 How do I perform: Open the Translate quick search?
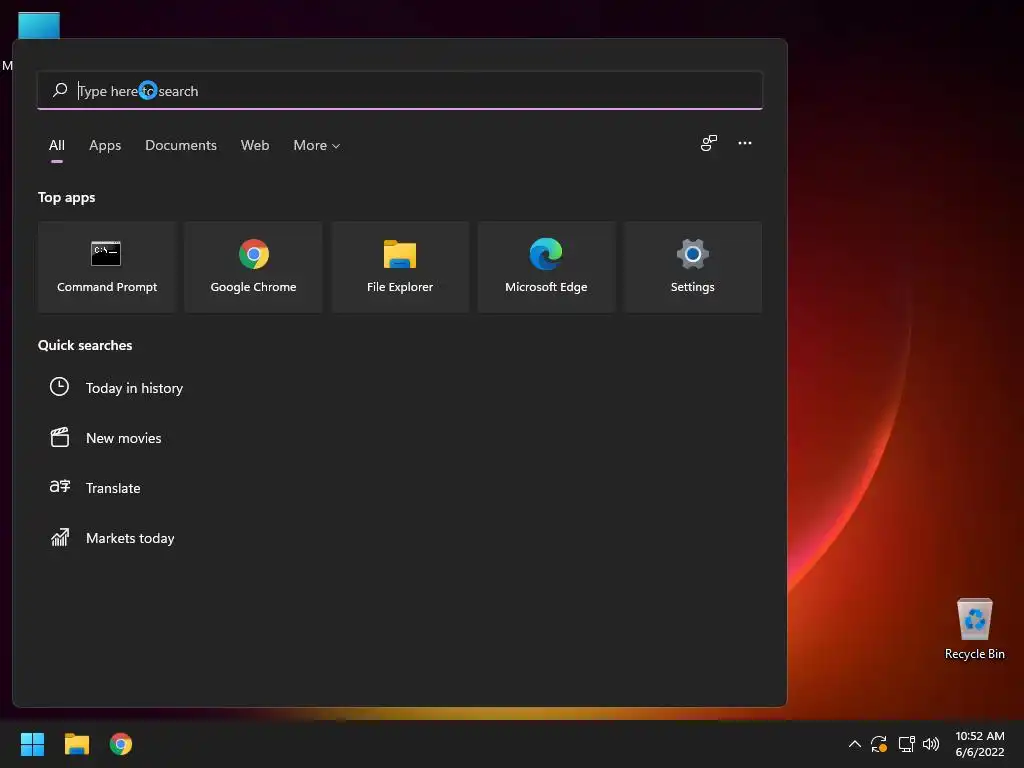tap(113, 488)
